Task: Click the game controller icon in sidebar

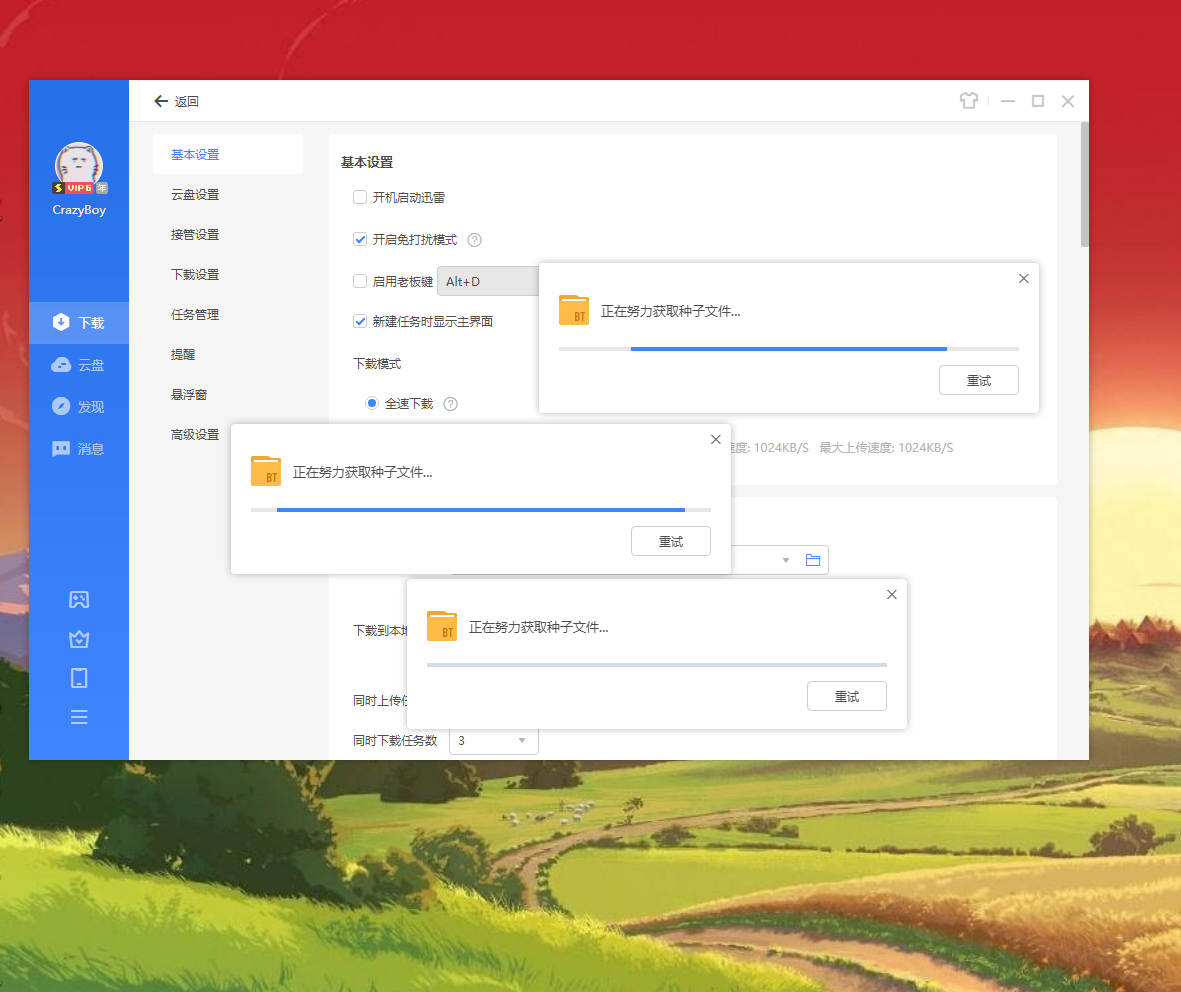Action: (x=79, y=599)
